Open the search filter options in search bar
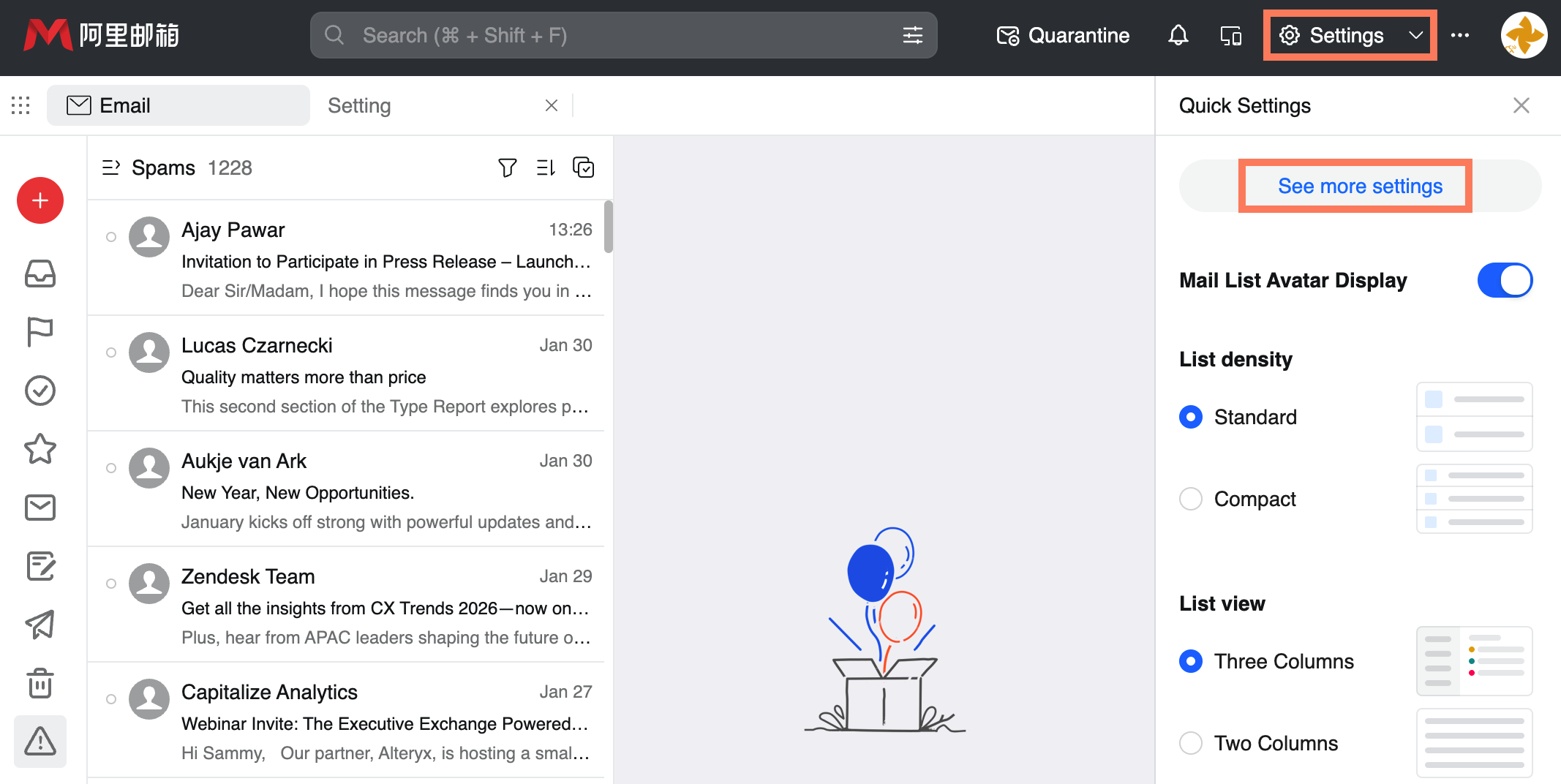 pyautogui.click(x=913, y=34)
